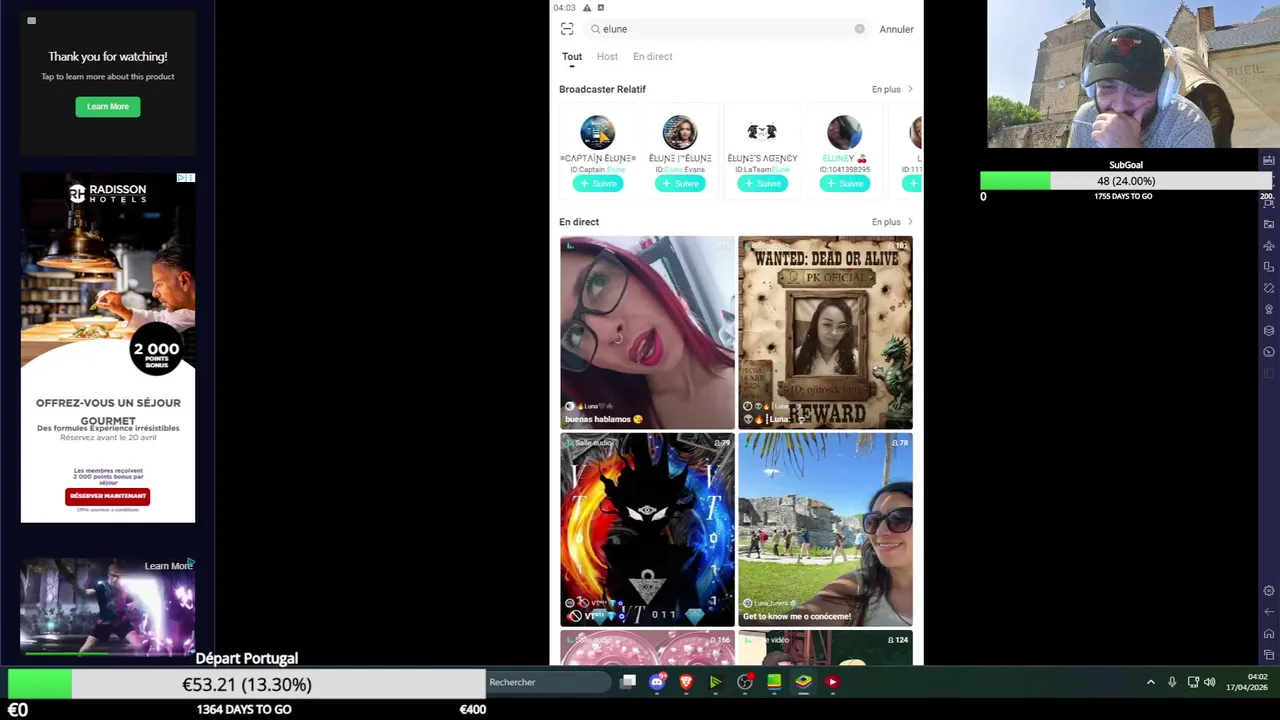Screen dimensions: 1280x720
Task: Click Annuler to cancel the search
Action: point(896,29)
